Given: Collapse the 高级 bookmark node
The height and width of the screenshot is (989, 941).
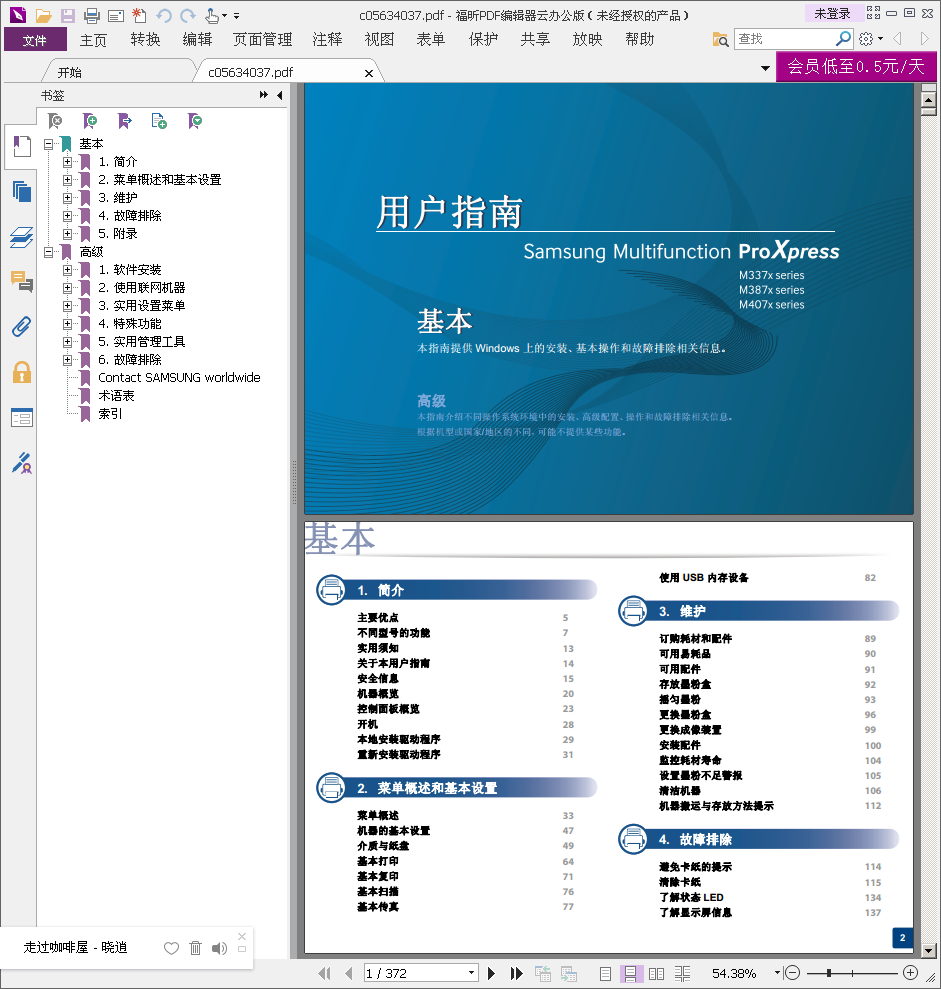Looking at the screenshot, I should (x=49, y=252).
